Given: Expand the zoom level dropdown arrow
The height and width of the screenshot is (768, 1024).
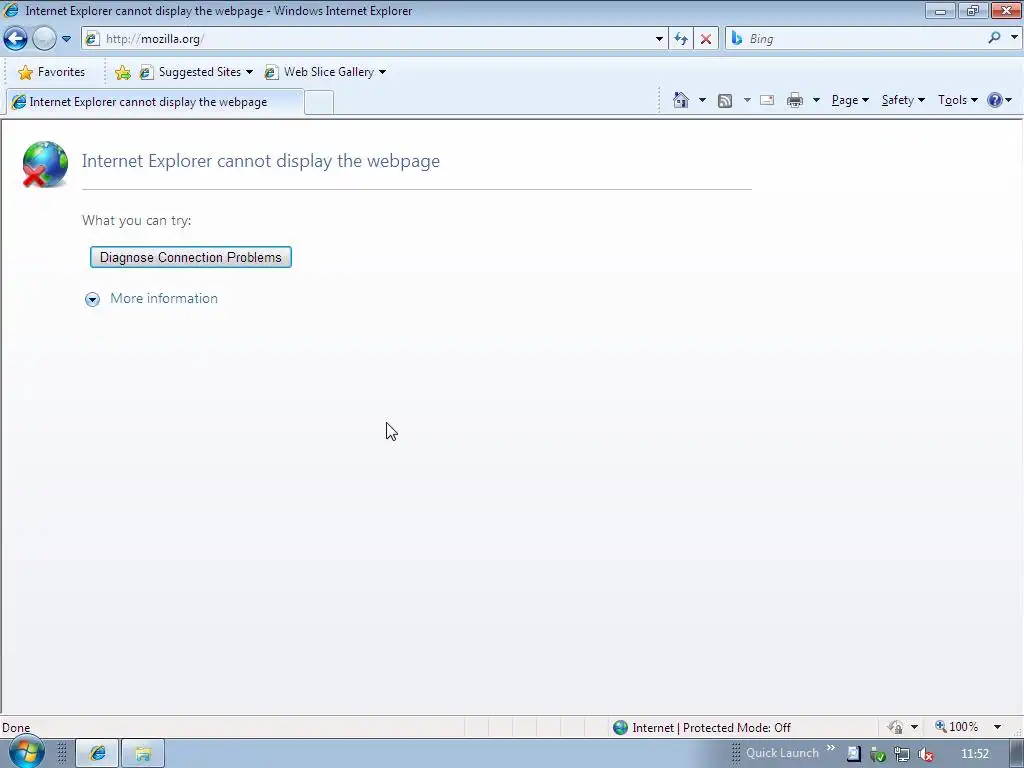Looking at the screenshot, I should (x=997, y=727).
